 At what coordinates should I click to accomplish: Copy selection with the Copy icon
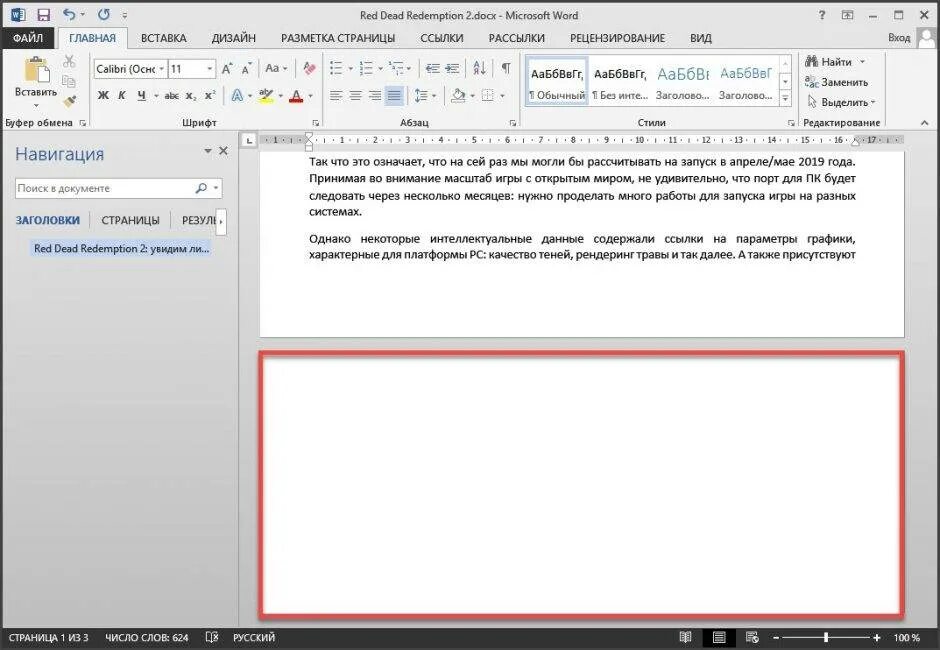[69, 81]
